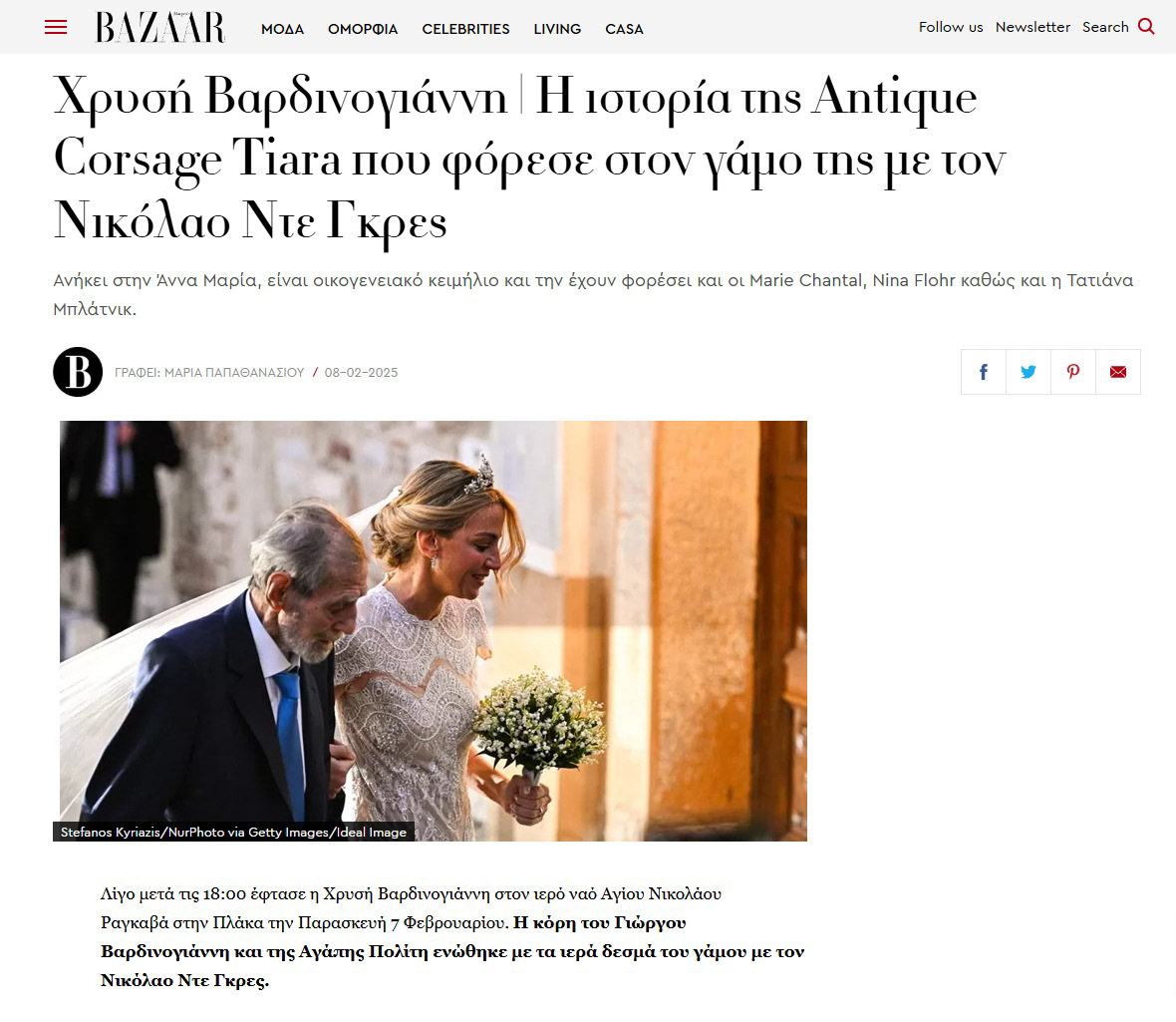This screenshot has height=1022, width=1176.
Task: Click the Getty Images photo credit caption
Action: coord(233,832)
